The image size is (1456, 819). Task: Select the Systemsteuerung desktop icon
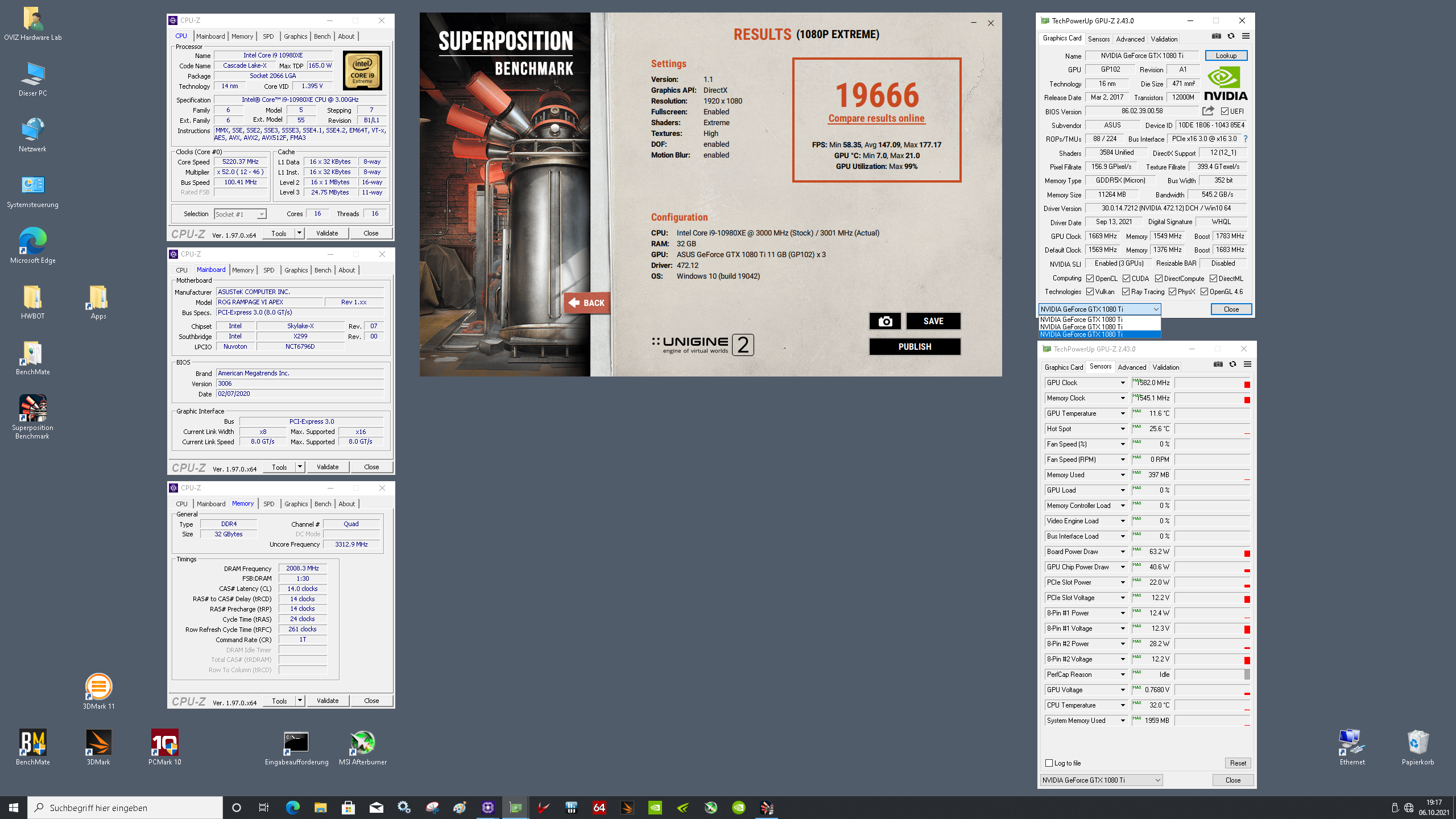33,191
